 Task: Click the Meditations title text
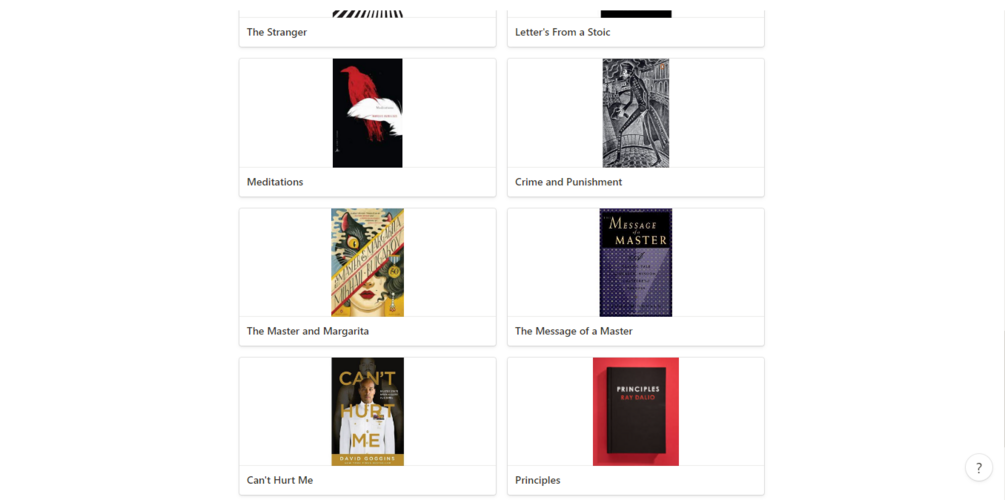(x=275, y=182)
